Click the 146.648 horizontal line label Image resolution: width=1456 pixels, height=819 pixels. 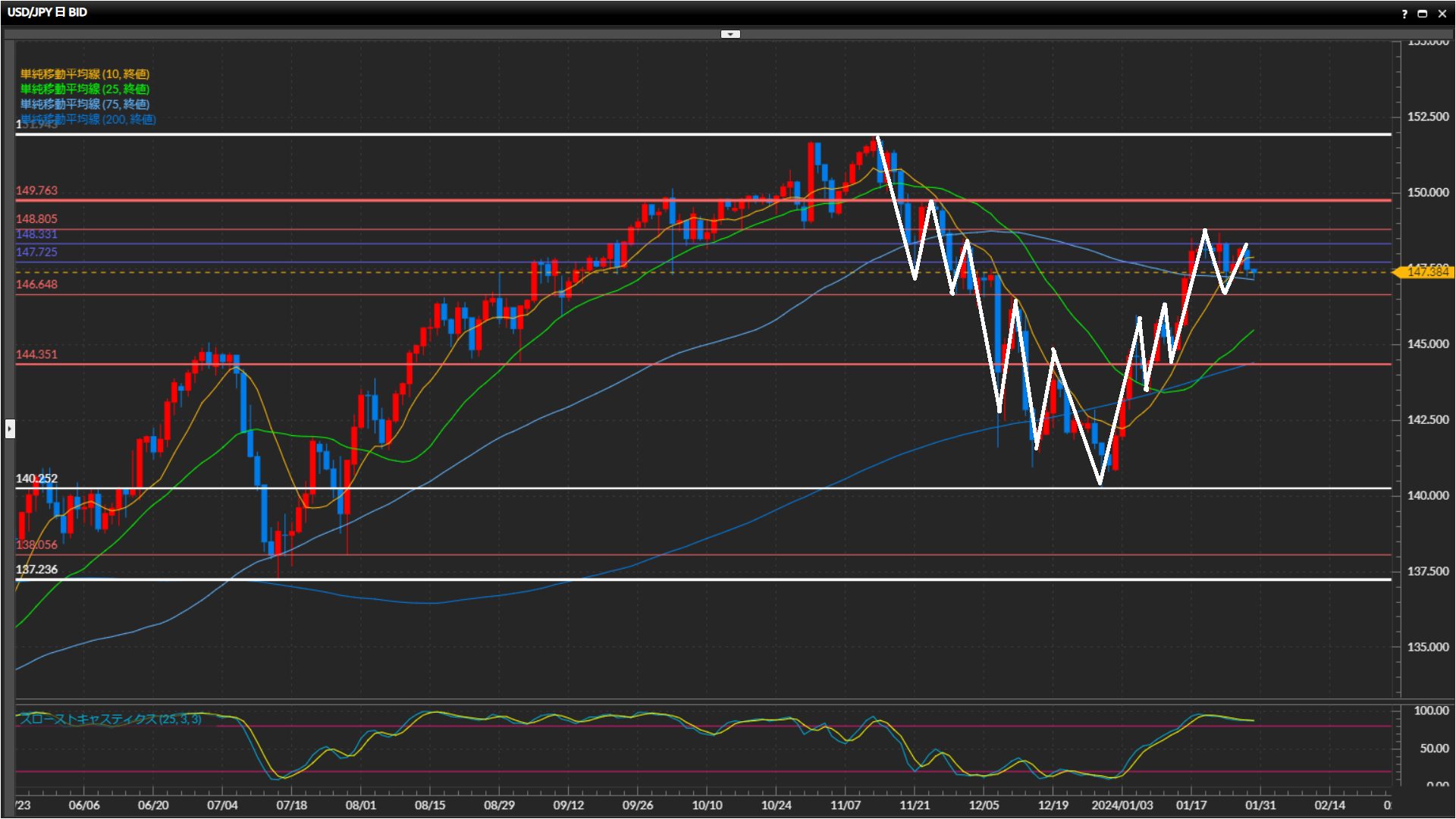36,284
